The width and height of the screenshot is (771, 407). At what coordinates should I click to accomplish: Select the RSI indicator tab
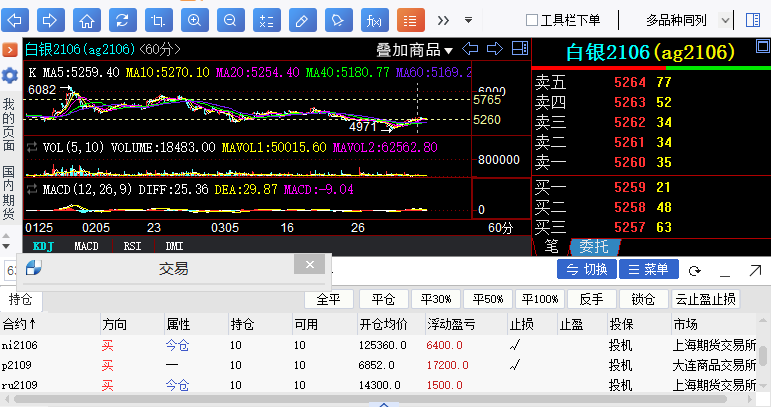pyautogui.click(x=132, y=246)
